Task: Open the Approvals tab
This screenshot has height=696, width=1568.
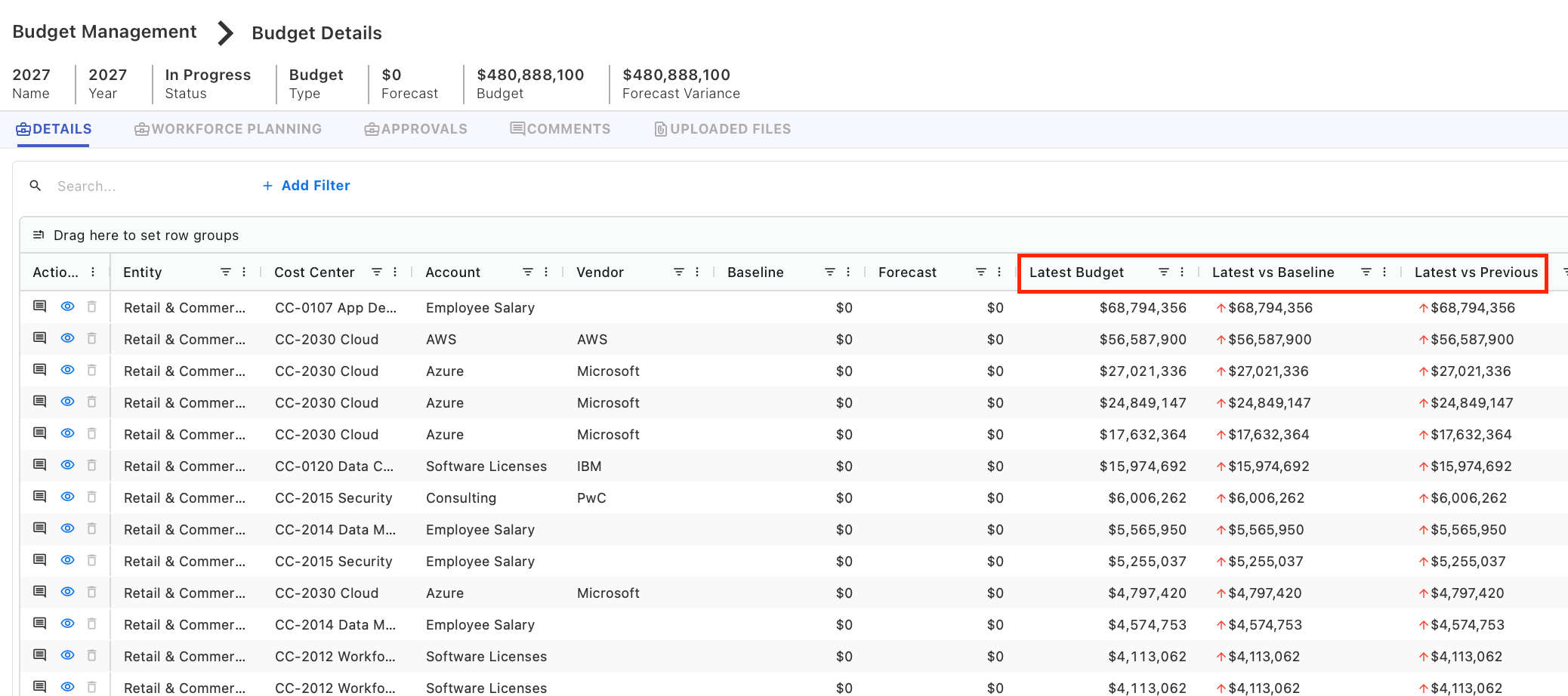Action: tap(415, 129)
